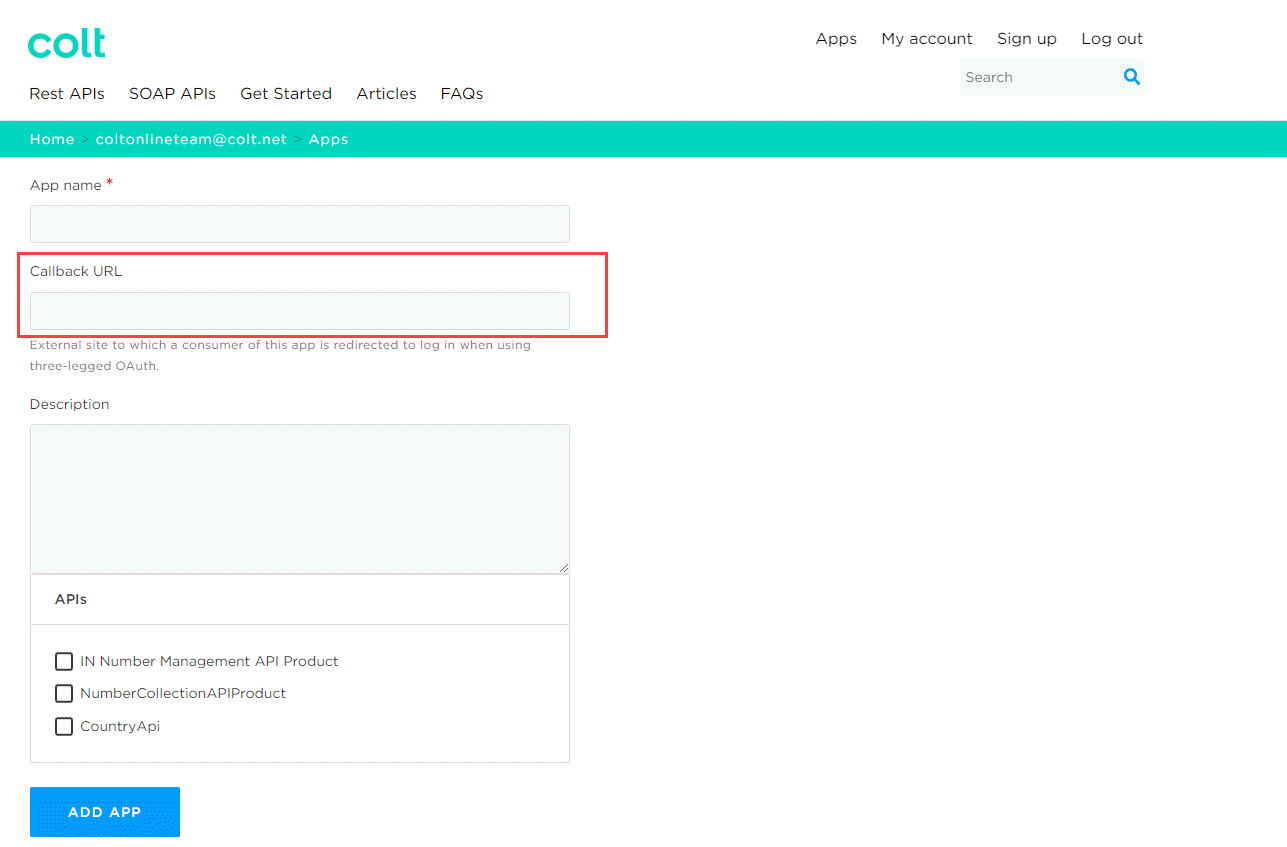Open the FAQs page

[462, 93]
